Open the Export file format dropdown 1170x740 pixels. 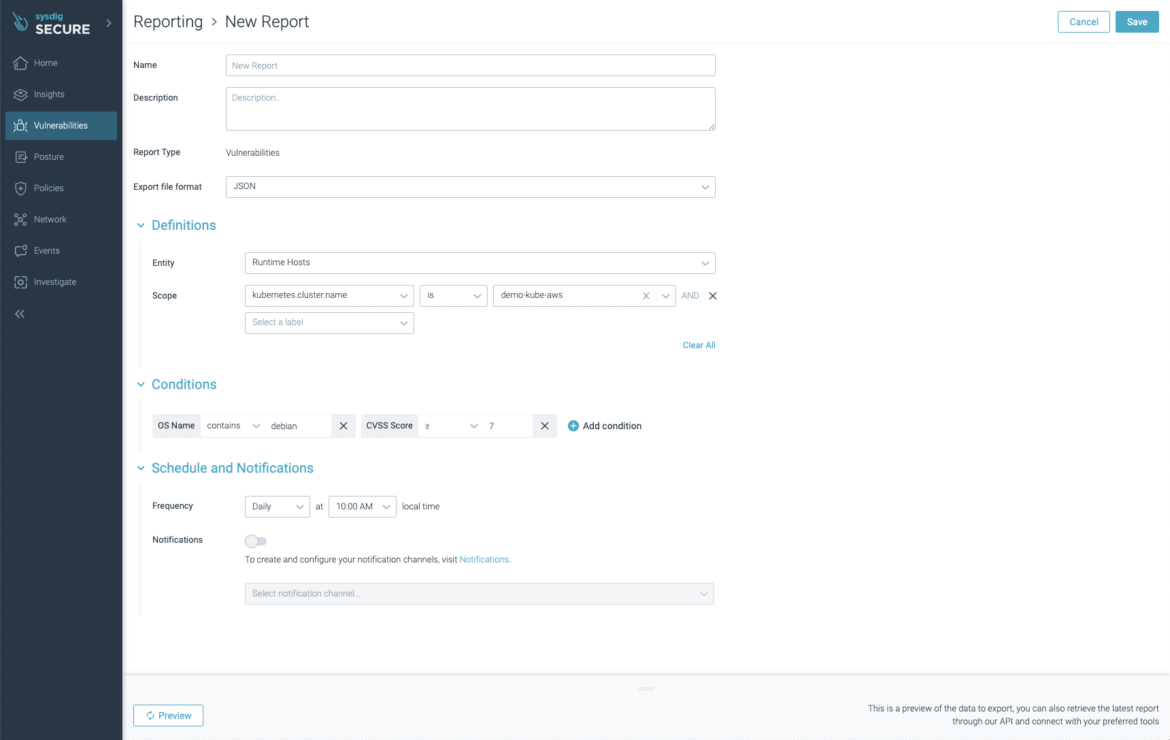(x=470, y=187)
